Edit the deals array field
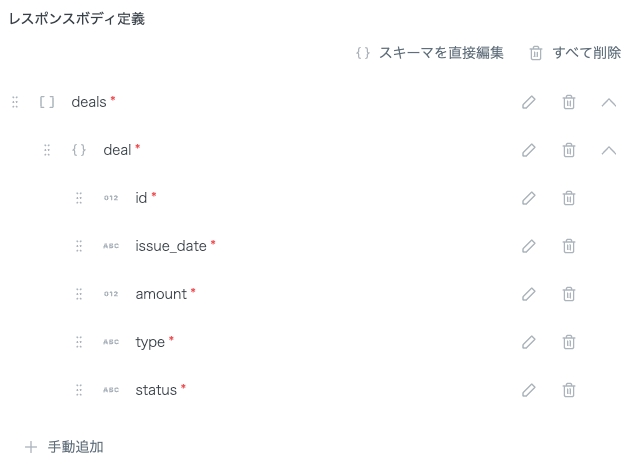The height and width of the screenshot is (475, 644). pyautogui.click(x=529, y=102)
